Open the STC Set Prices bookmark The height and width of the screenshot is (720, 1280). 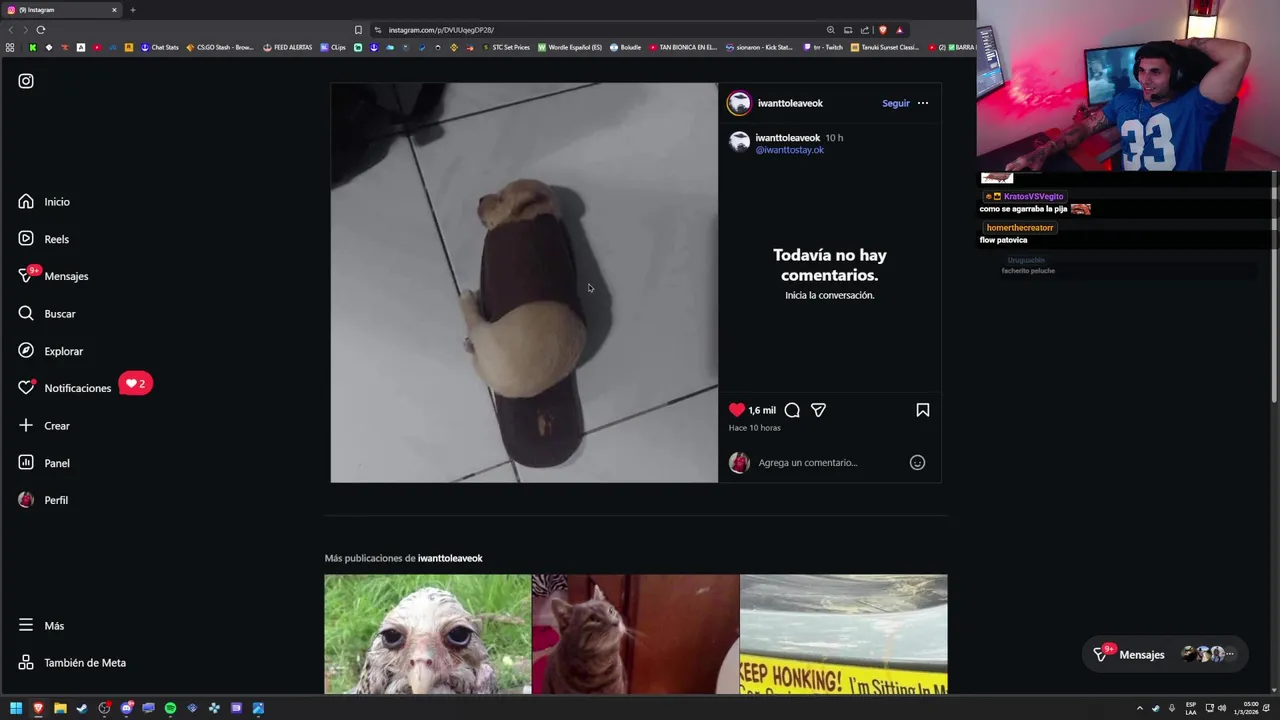tap(506, 47)
